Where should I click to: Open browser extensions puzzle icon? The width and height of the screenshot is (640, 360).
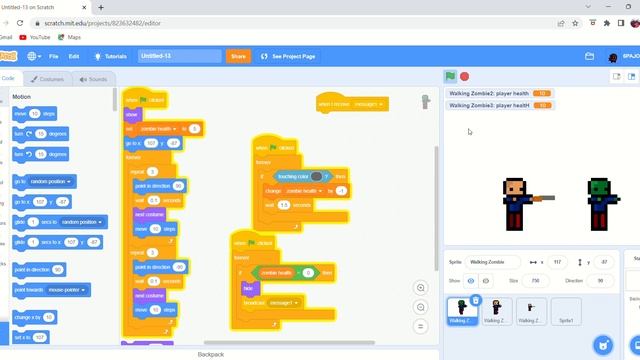(x=607, y=23)
